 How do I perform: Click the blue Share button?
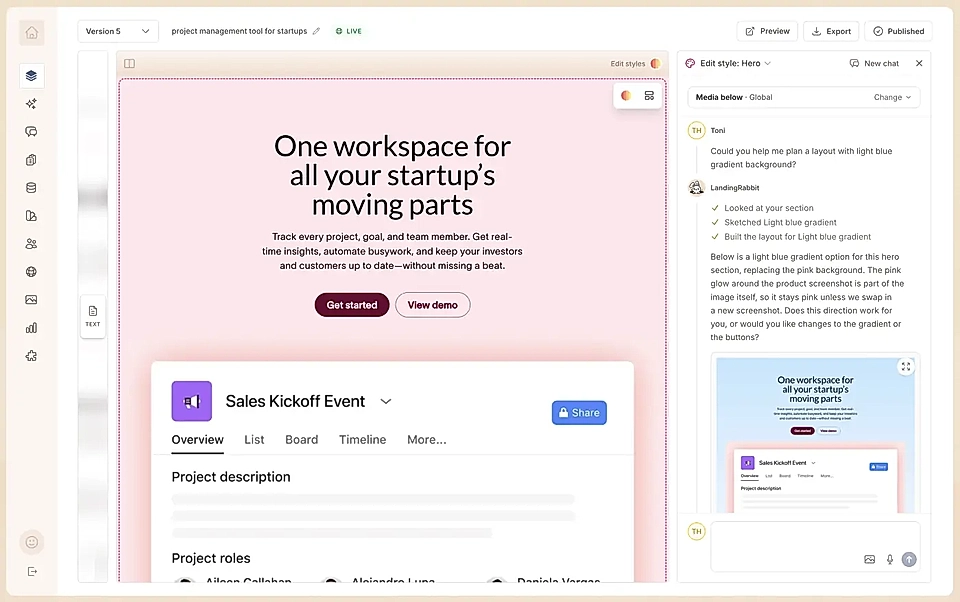(579, 413)
